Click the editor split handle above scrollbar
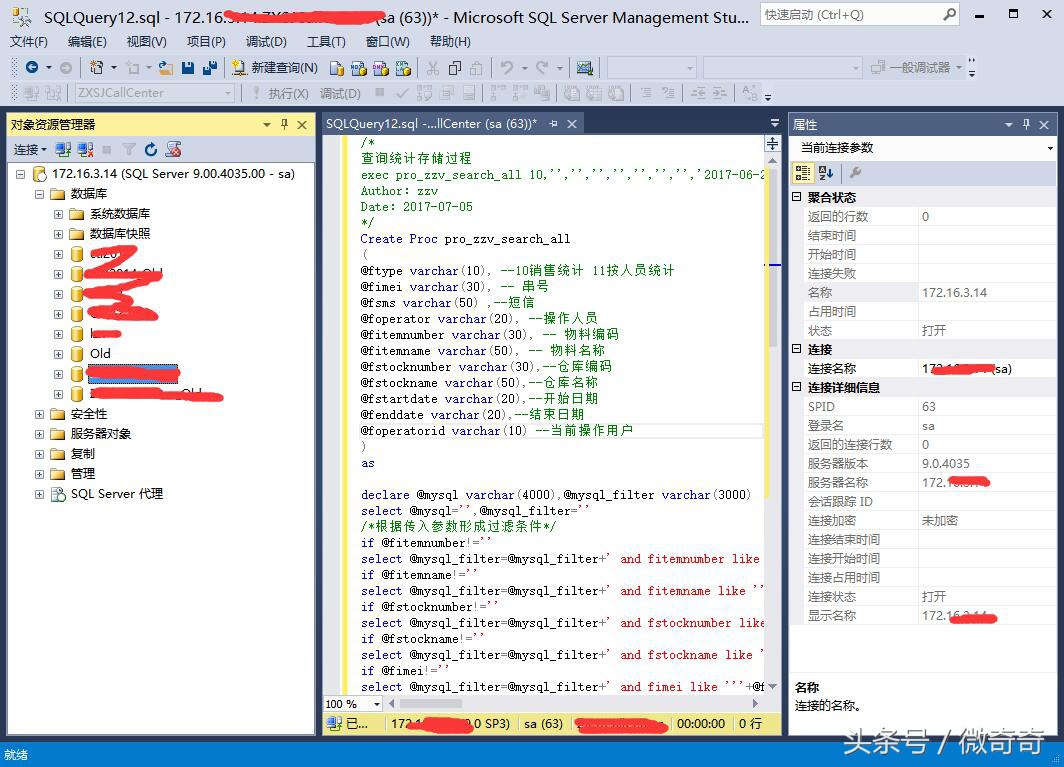 click(773, 143)
